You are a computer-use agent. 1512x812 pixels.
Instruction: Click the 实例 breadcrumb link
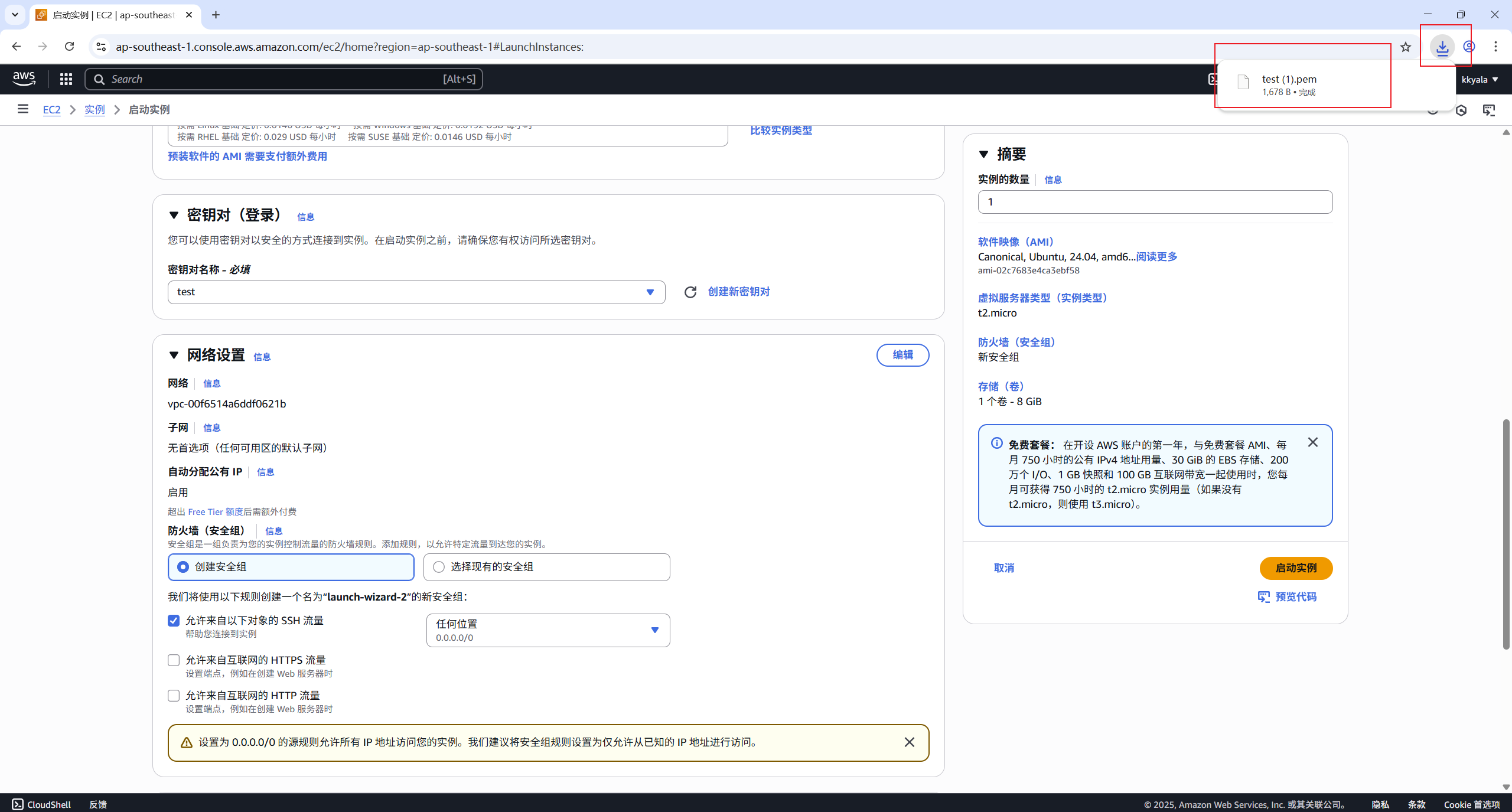pos(94,109)
